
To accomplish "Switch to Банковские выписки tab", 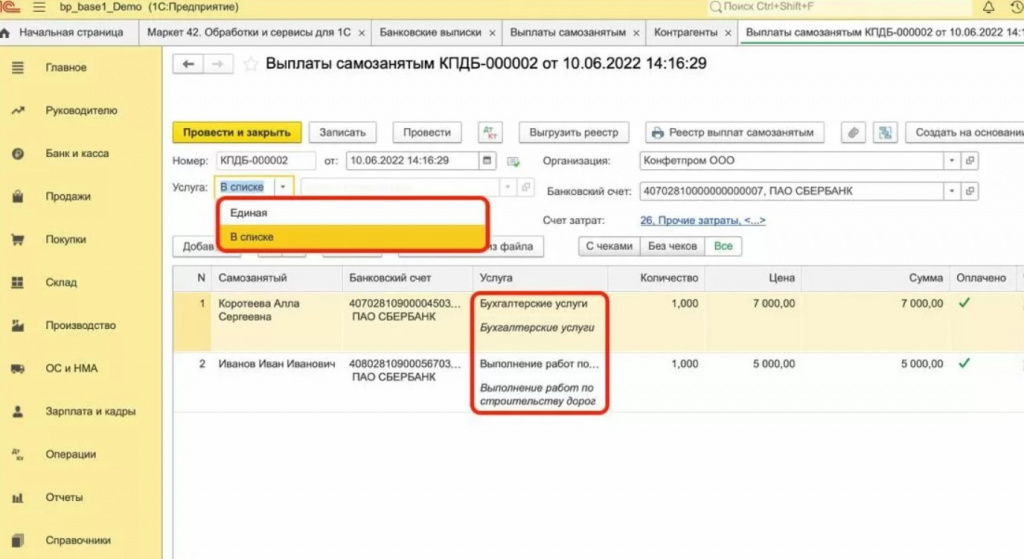I will pos(430,33).
